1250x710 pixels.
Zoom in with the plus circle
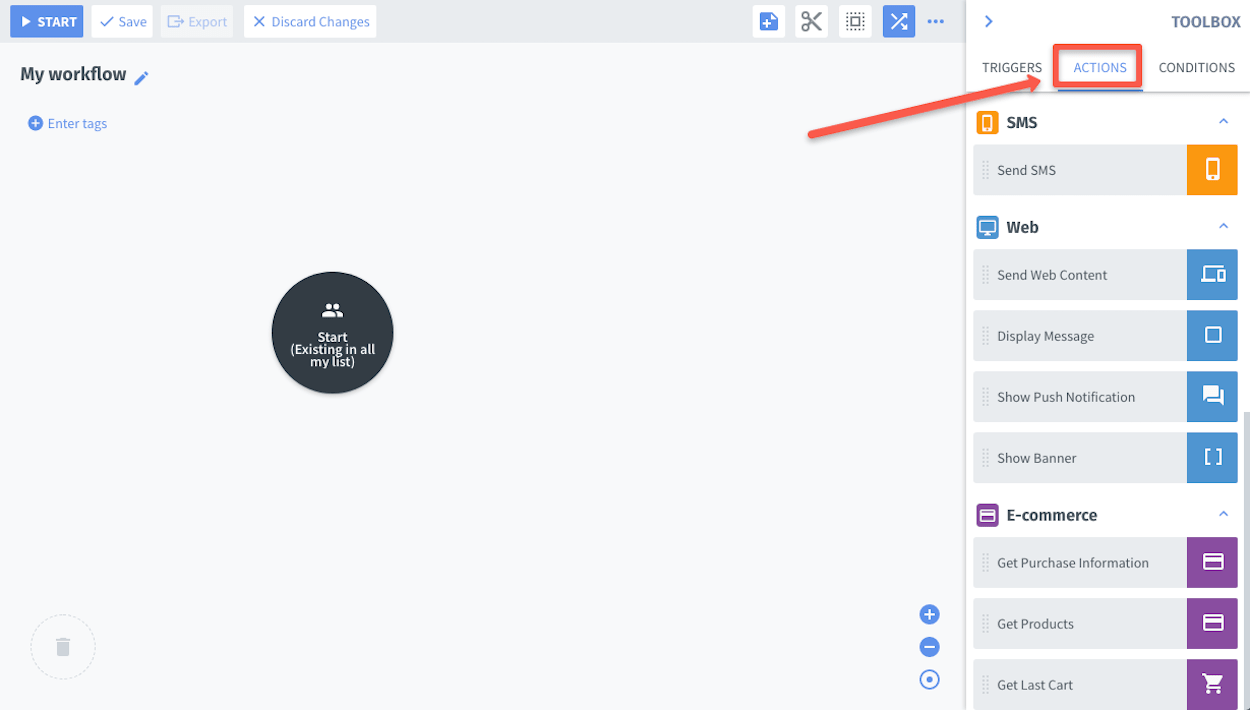click(930, 614)
